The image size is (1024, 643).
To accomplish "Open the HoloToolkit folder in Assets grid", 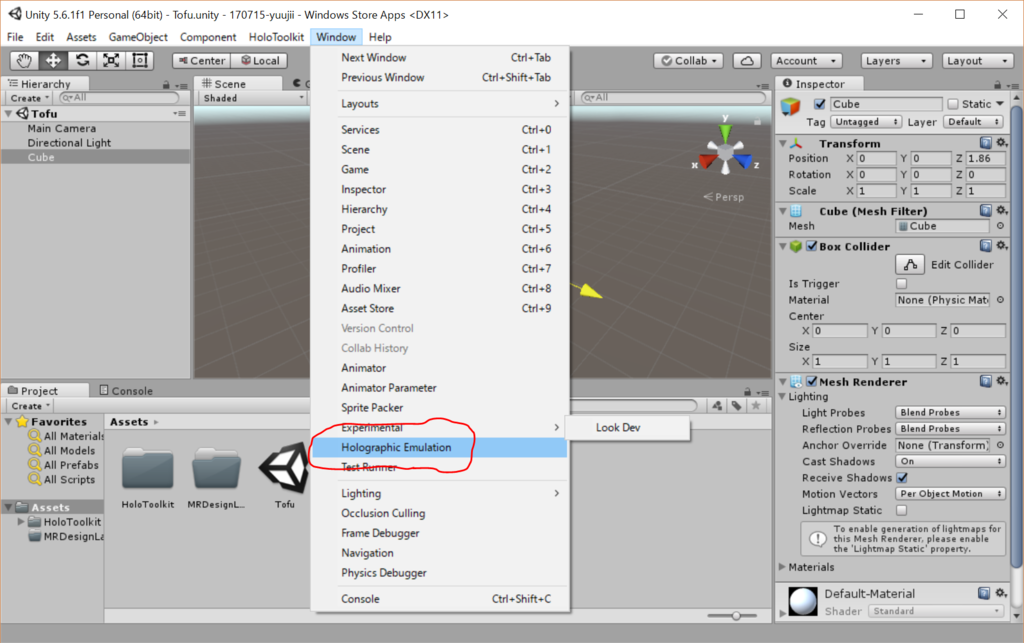I will [x=148, y=468].
